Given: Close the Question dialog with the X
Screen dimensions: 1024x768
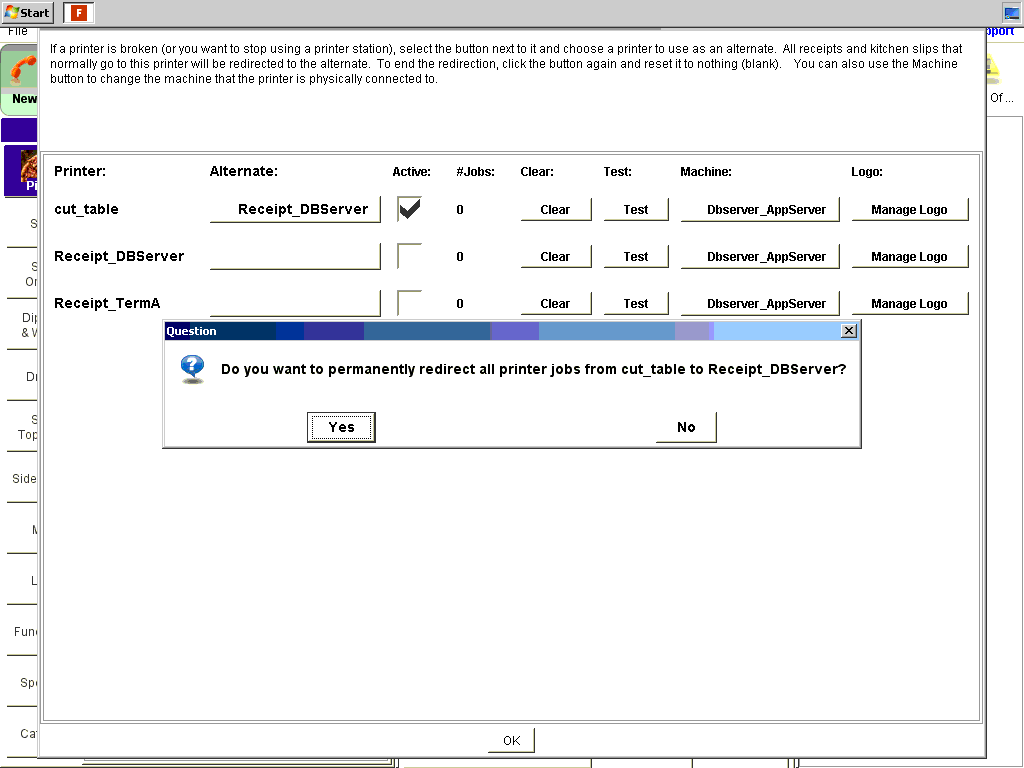Looking at the screenshot, I should [x=849, y=330].
